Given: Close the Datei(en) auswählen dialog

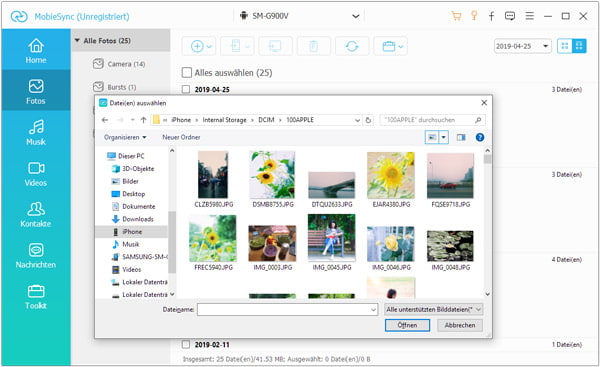Looking at the screenshot, I should pos(484,103).
